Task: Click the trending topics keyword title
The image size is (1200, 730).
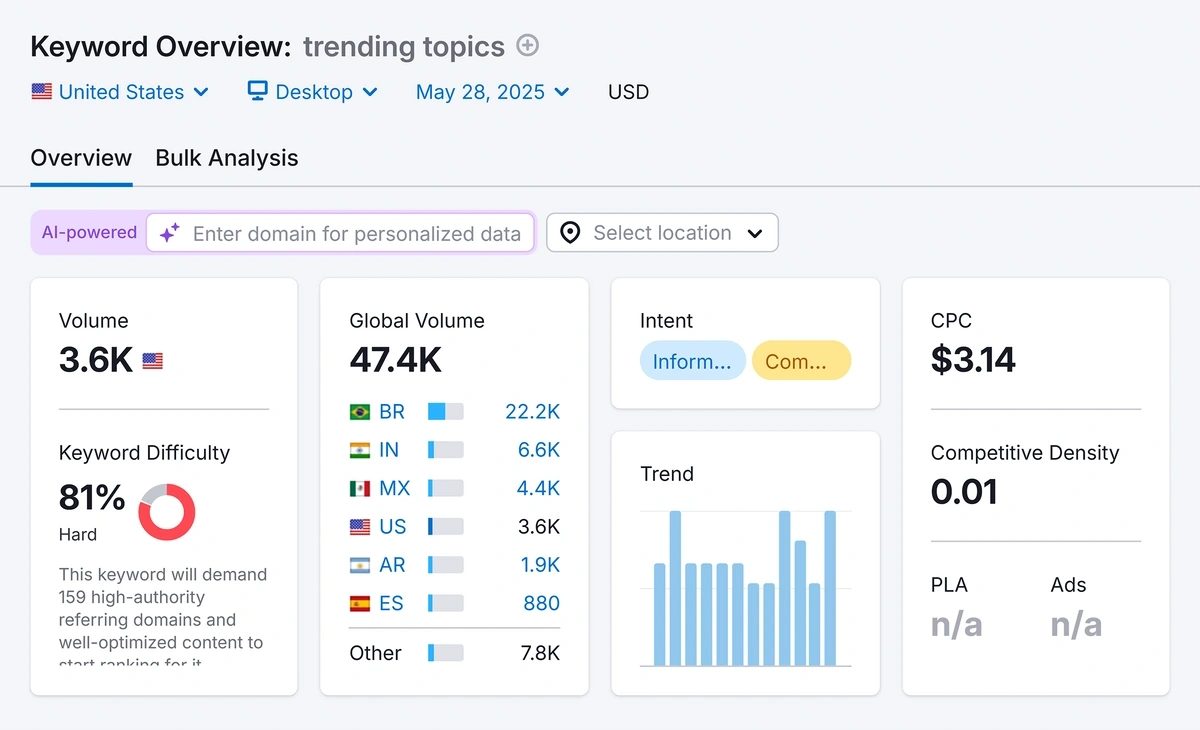Action: point(404,46)
